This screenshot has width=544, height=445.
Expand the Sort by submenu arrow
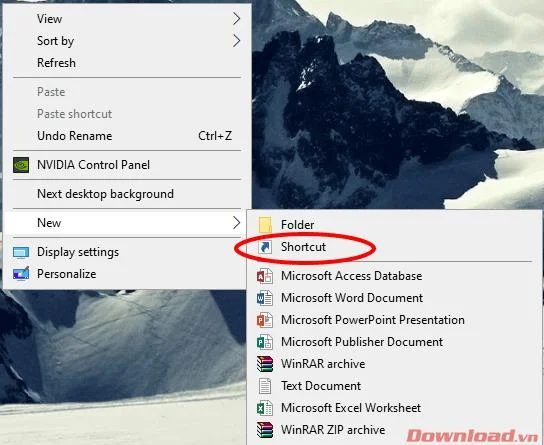236,41
